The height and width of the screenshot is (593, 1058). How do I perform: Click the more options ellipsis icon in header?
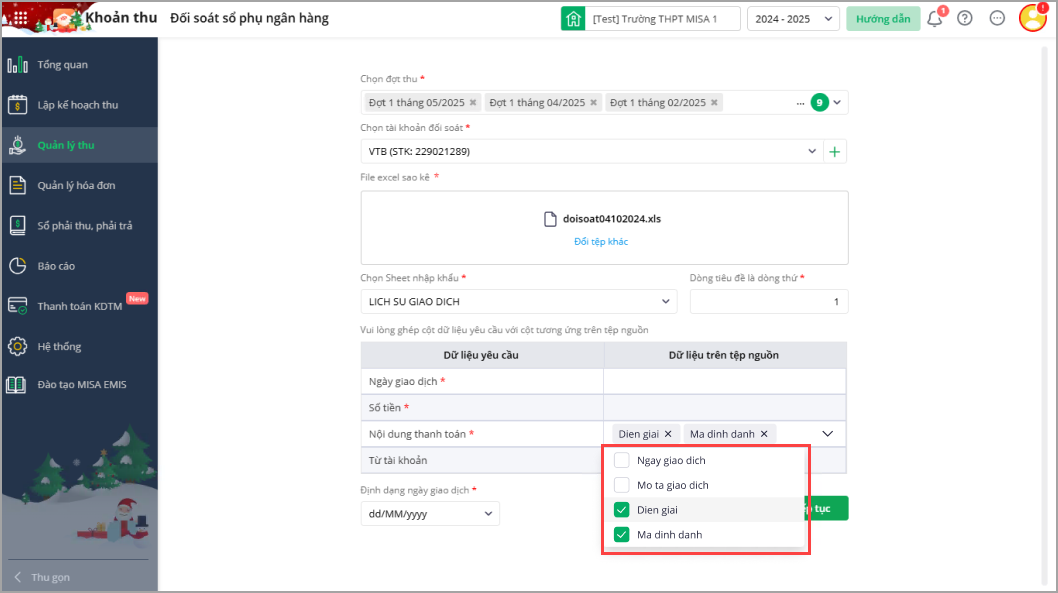pos(997,18)
